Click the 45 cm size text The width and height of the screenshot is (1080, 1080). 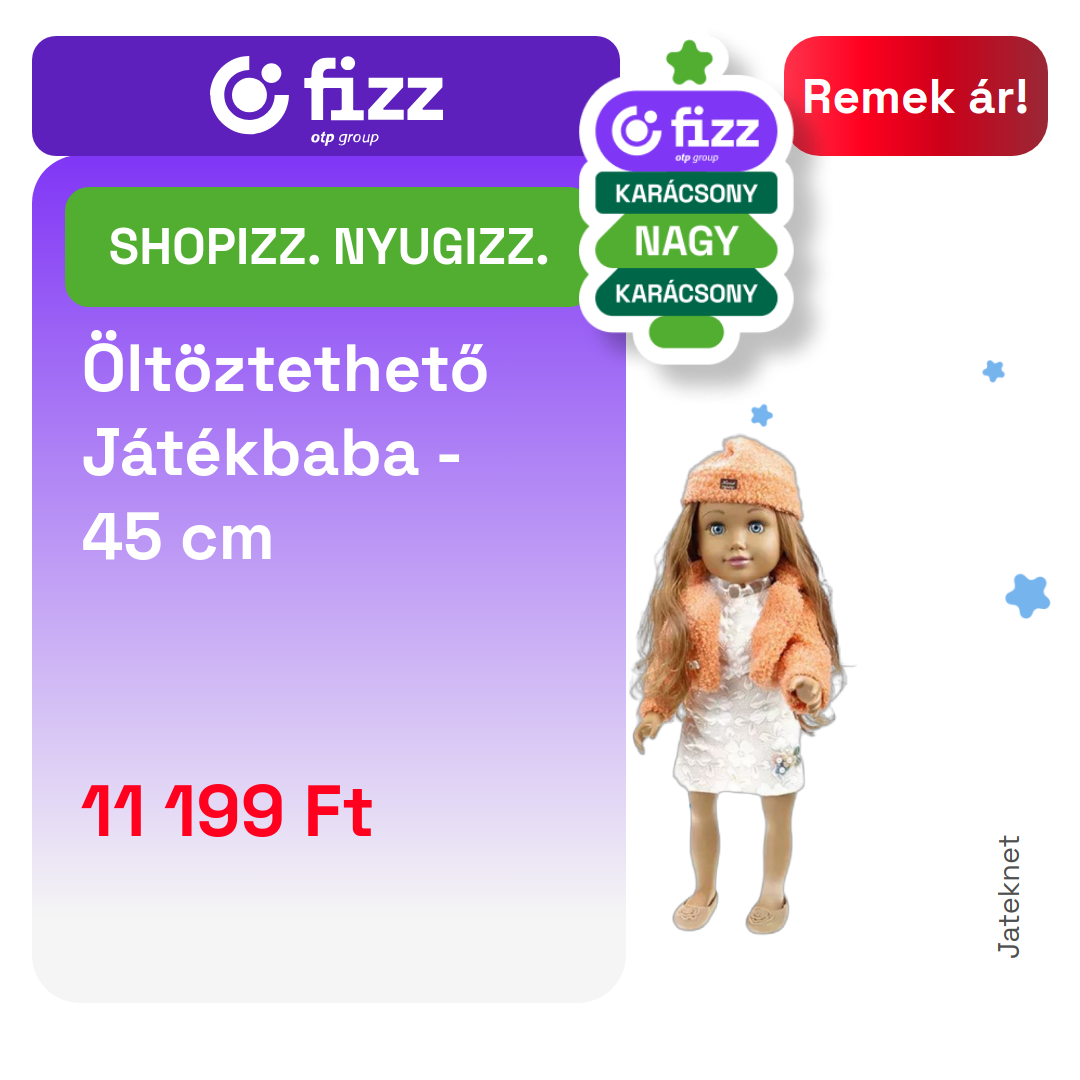(x=178, y=537)
